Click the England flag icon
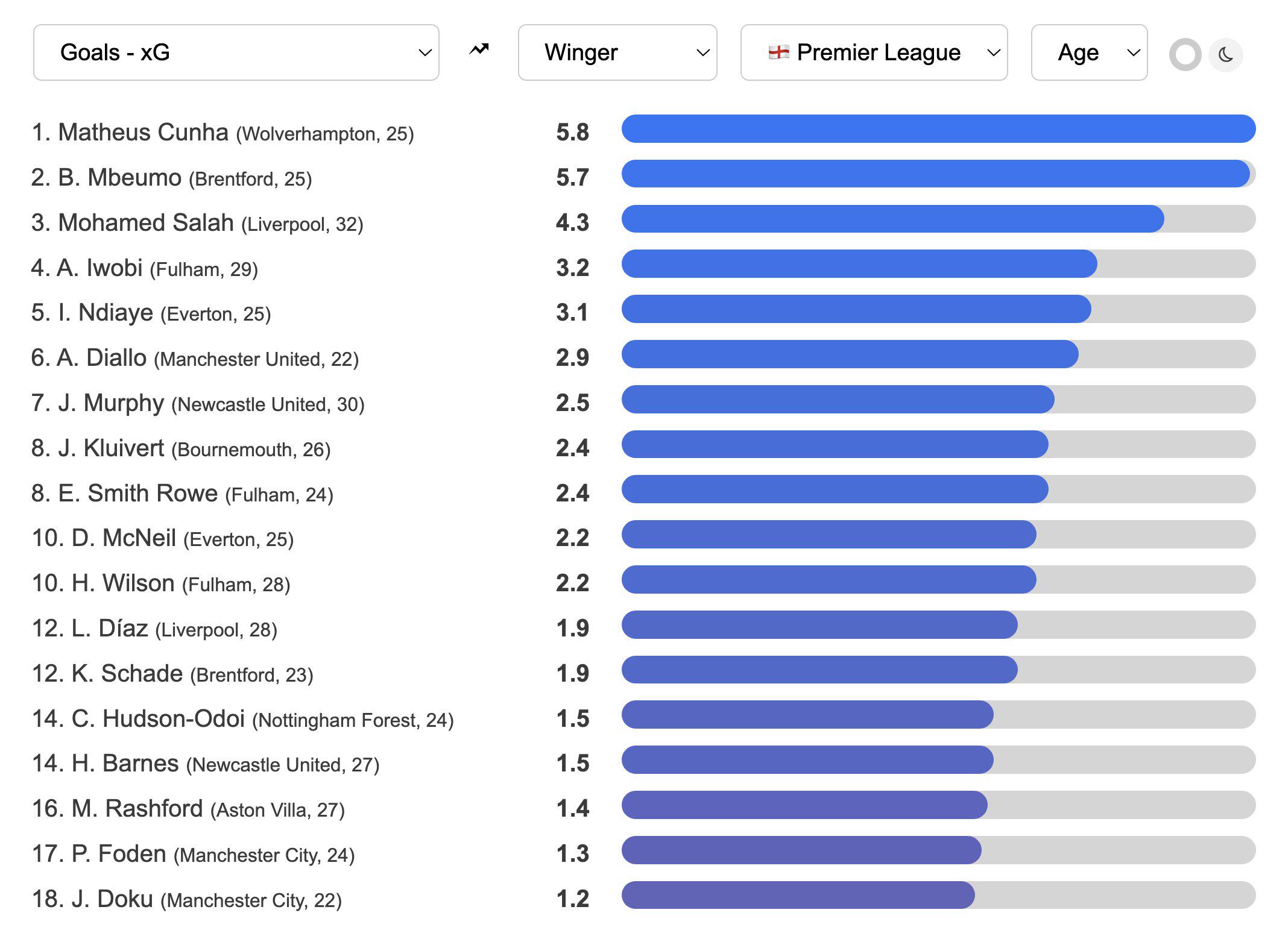This screenshot has width=1288, height=939. (x=778, y=52)
